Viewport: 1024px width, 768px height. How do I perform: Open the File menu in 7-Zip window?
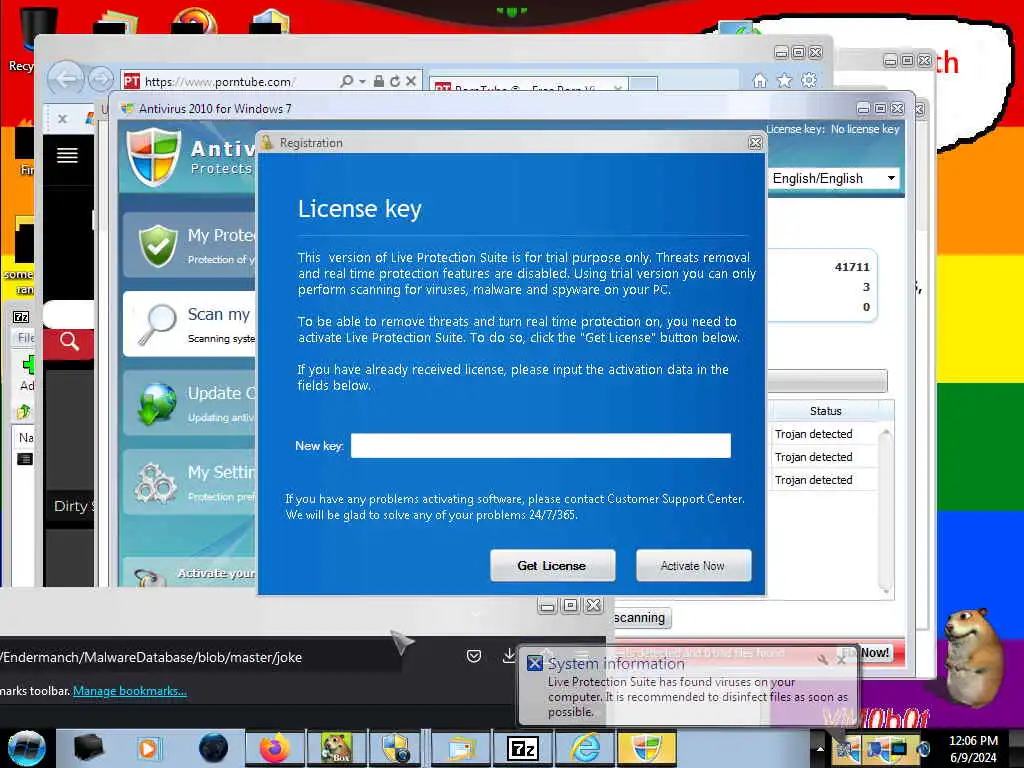point(26,338)
